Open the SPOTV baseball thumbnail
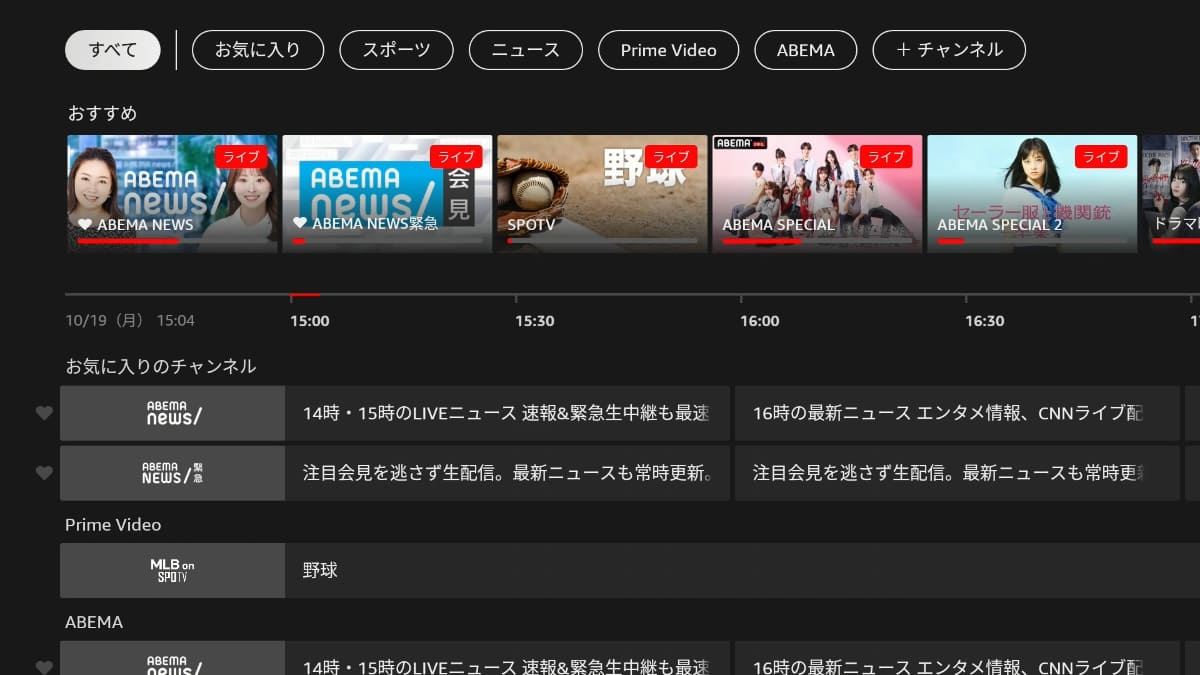The height and width of the screenshot is (675, 1200). click(602, 193)
